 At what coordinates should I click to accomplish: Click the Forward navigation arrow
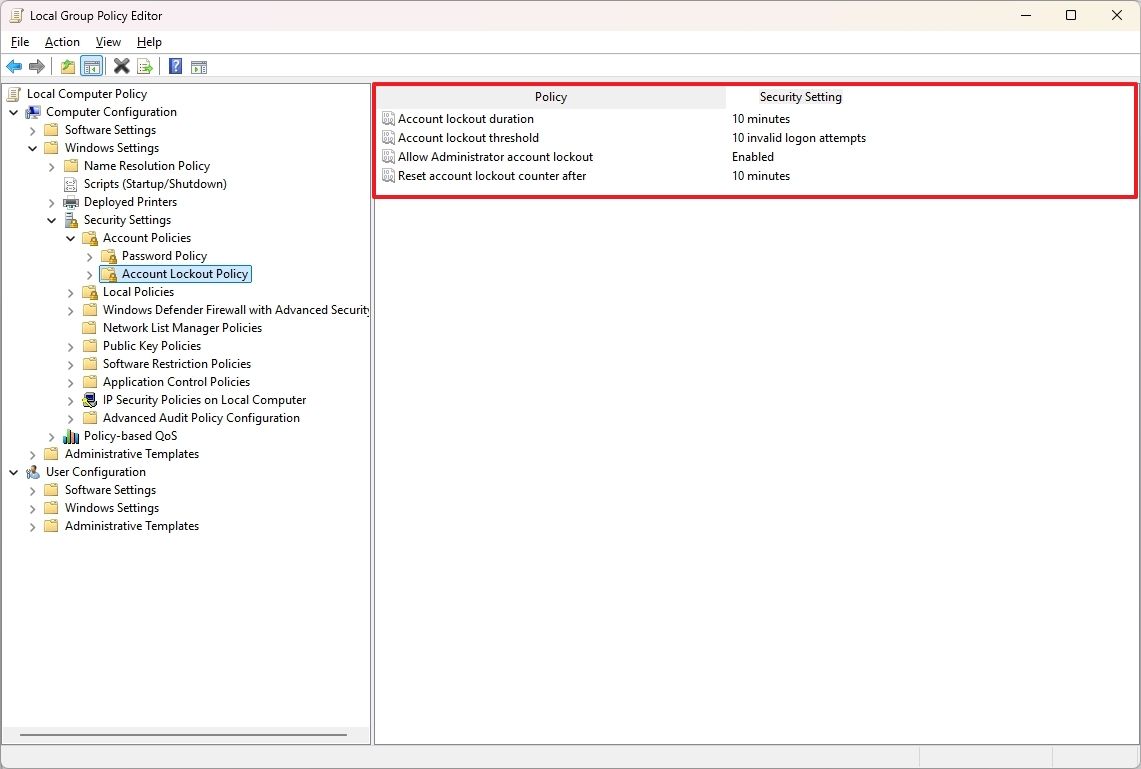point(37,66)
